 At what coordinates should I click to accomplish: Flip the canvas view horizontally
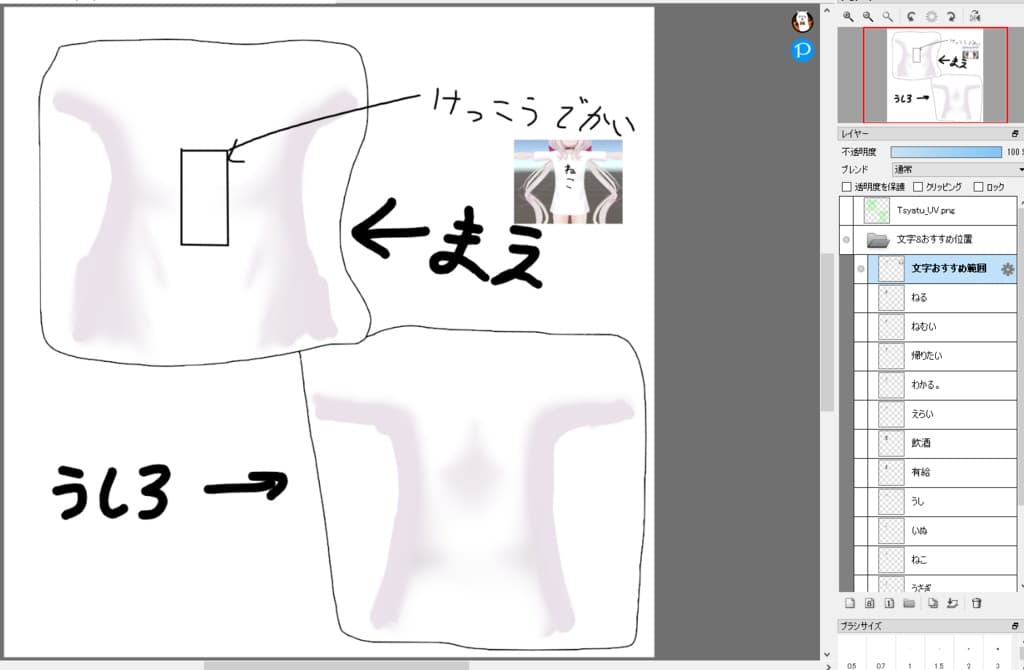(975, 15)
